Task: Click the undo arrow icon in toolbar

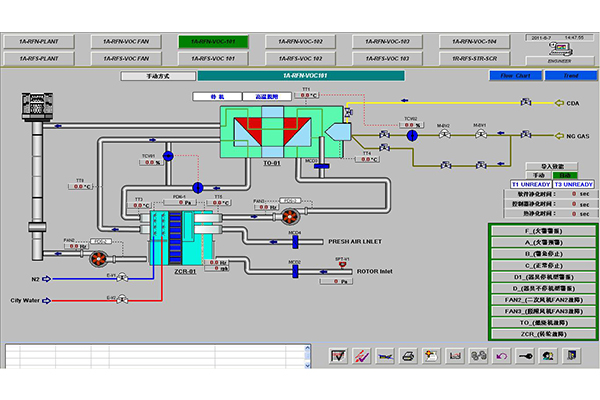Action: tap(500, 355)
